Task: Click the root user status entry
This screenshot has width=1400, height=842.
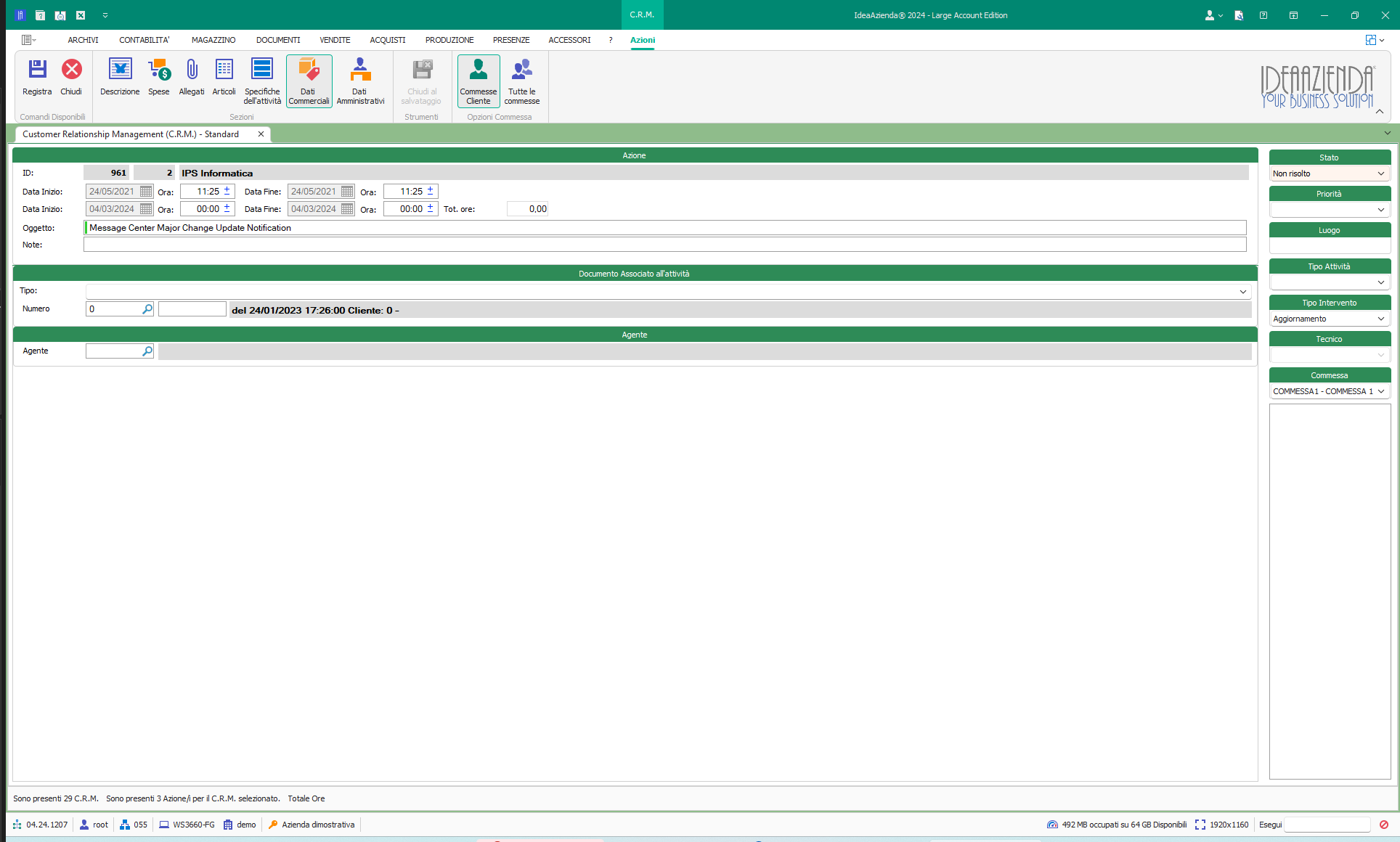Action: click(94, 825)
